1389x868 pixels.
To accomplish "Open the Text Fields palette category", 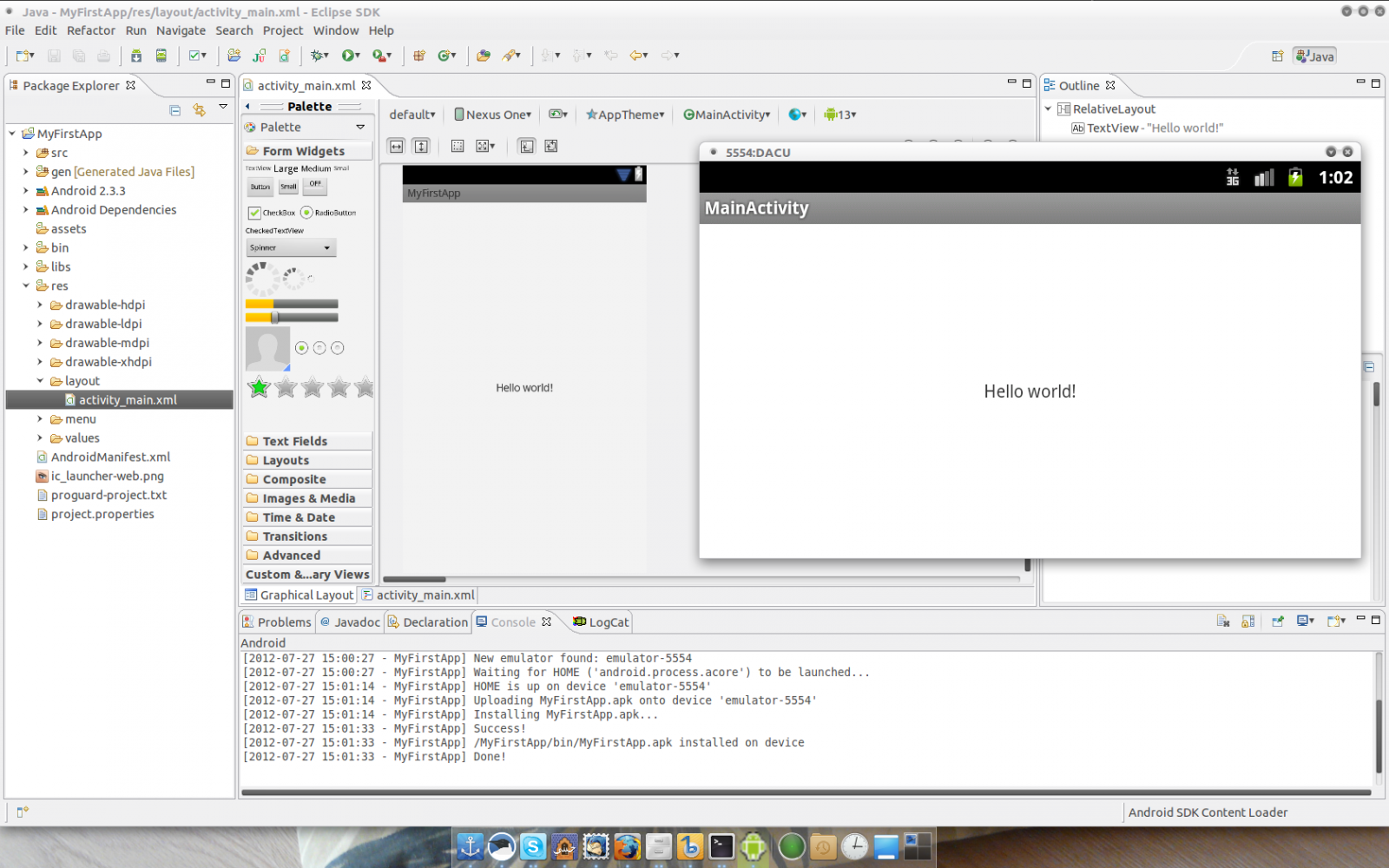I will click(x=295, y=441).
